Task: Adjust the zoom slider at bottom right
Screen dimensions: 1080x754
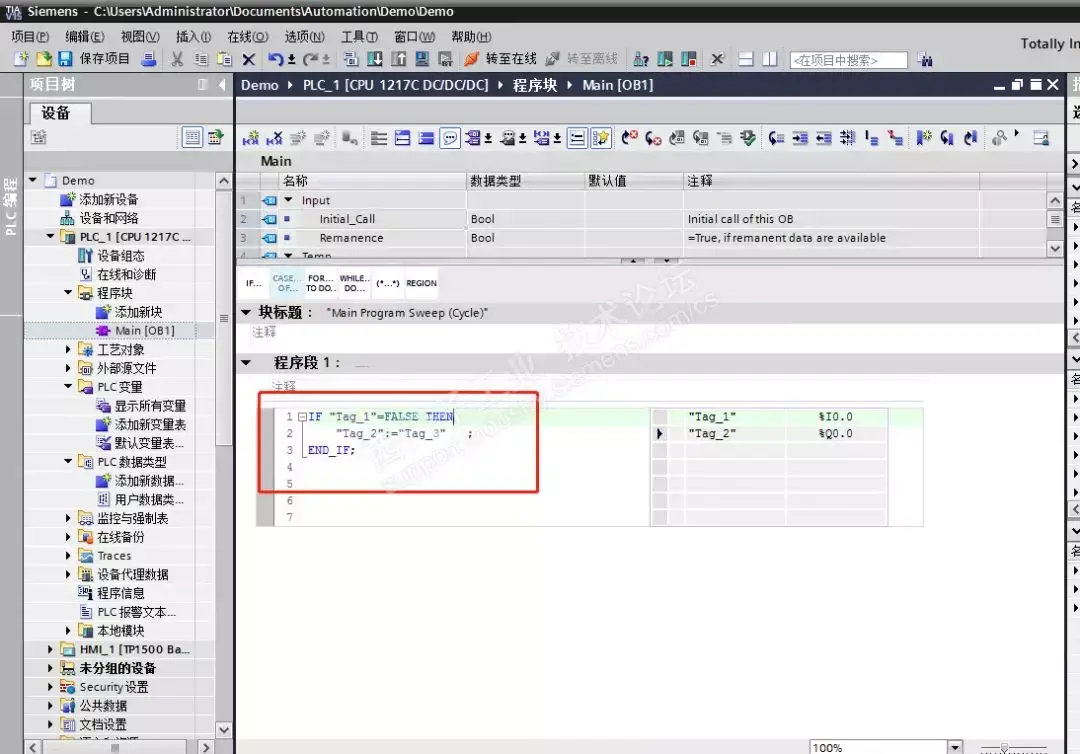Action: (x=1004, y=747)
